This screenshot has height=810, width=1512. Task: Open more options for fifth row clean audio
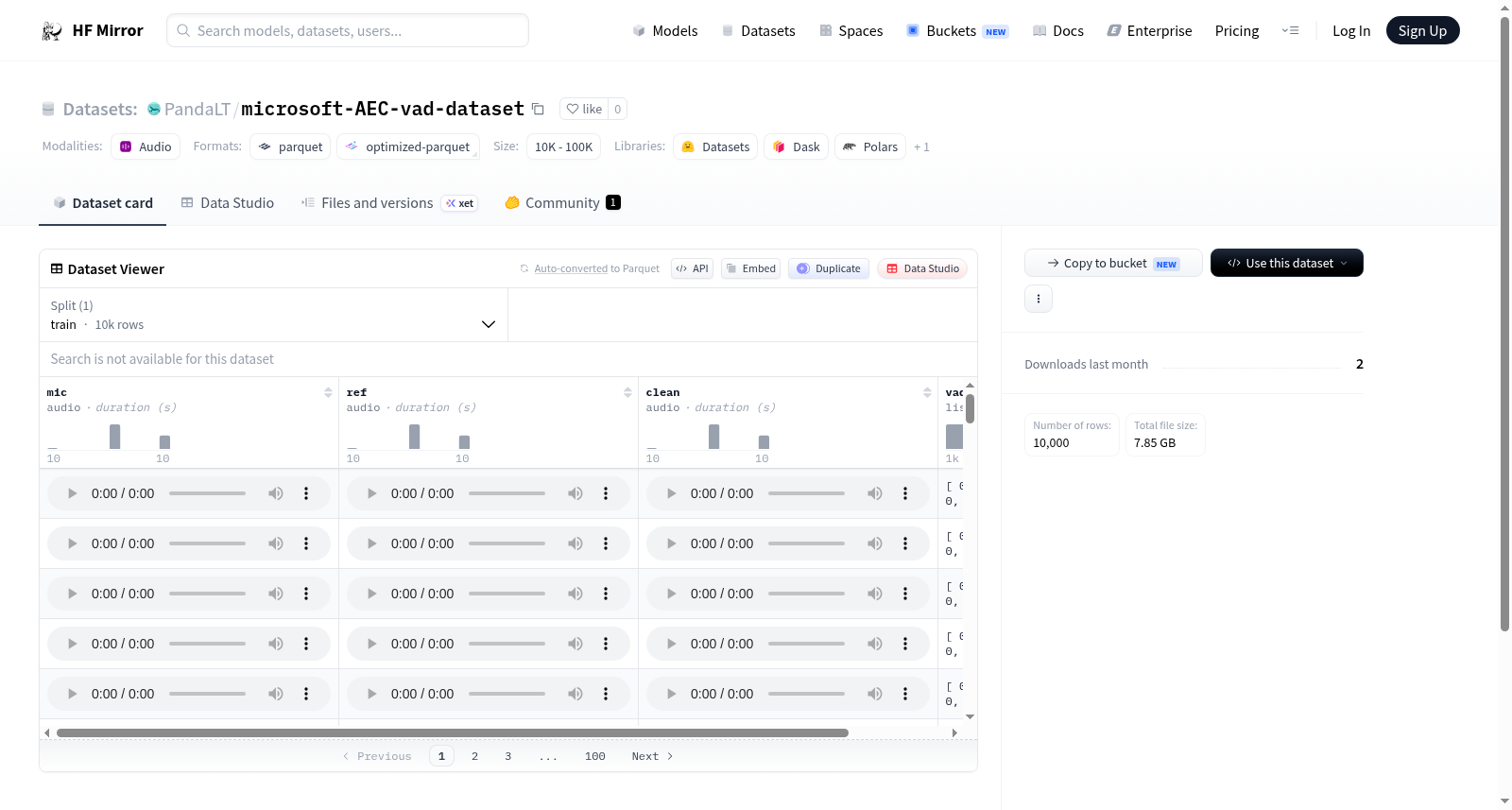(x=905, y=694)
